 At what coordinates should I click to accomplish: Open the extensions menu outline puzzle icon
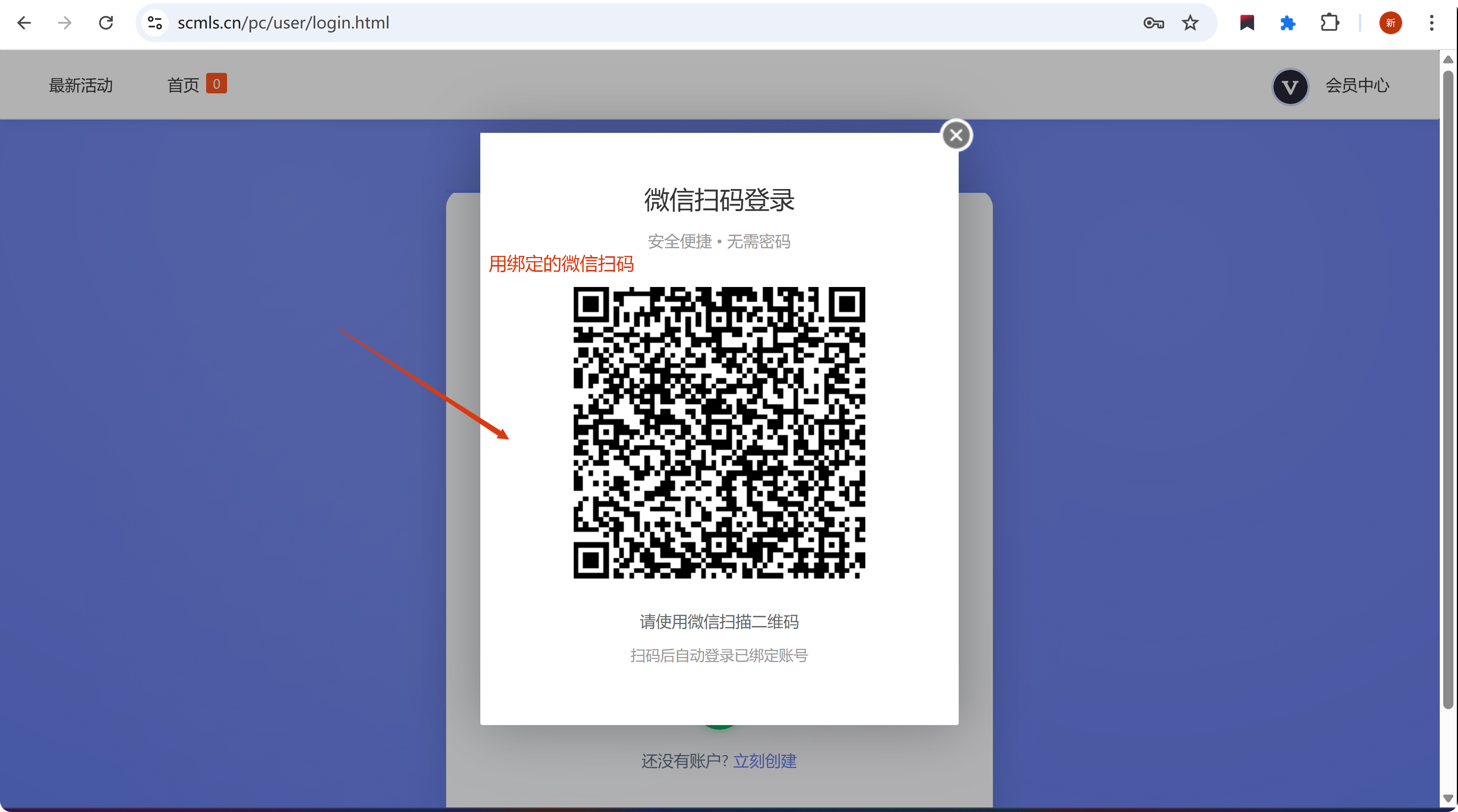(x=1329, y=23)
